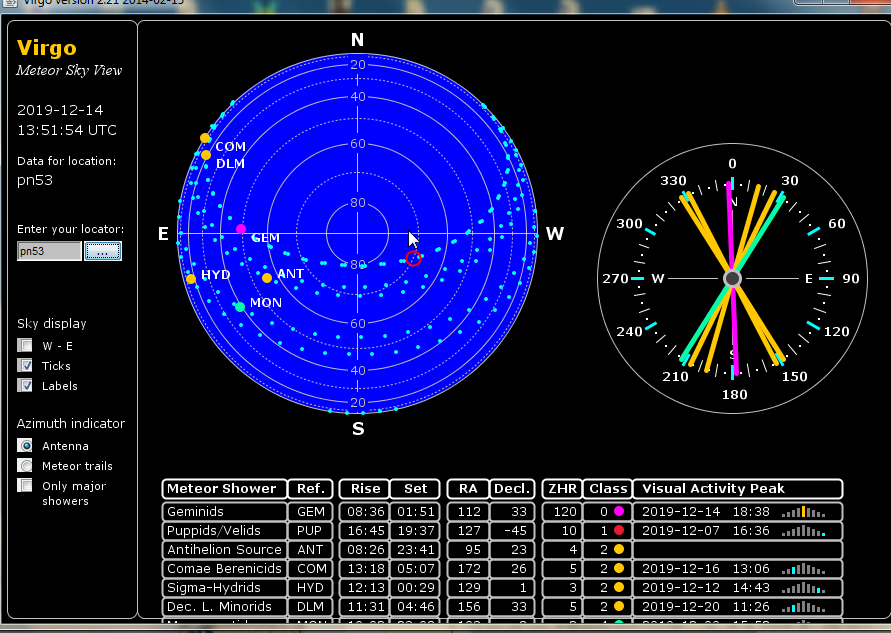Click the Decl. column header
This screenshot has width=891, height=633.
tap(512, 489)
